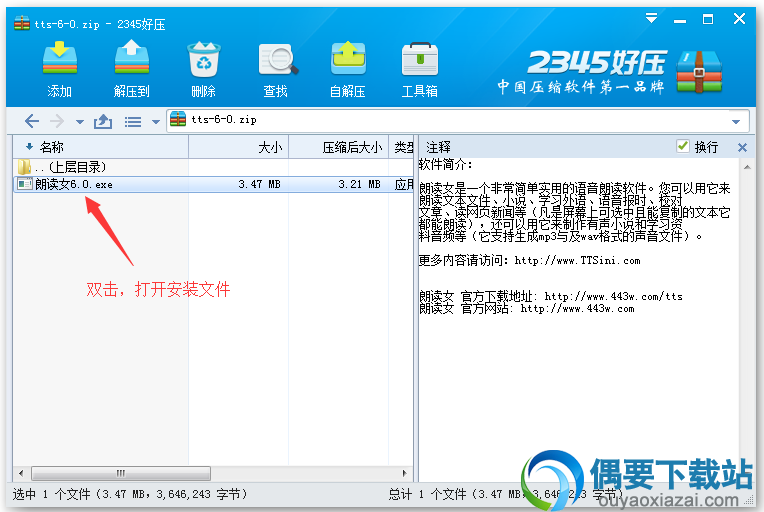Click the 软件简介 heading in comments
764x512 pixels.
coord(445,164)
